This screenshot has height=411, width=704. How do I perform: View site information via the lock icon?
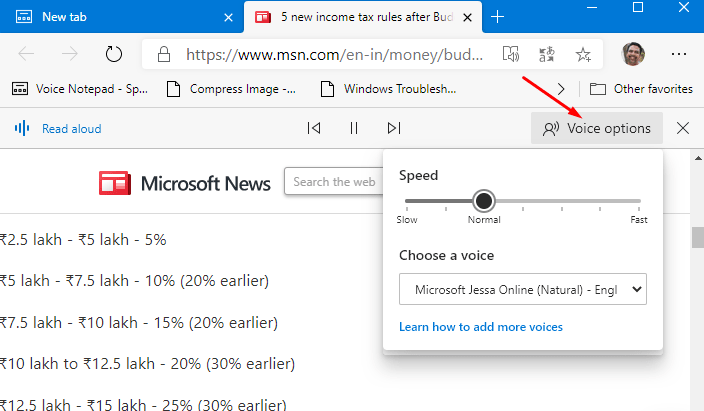click(164, 54)
